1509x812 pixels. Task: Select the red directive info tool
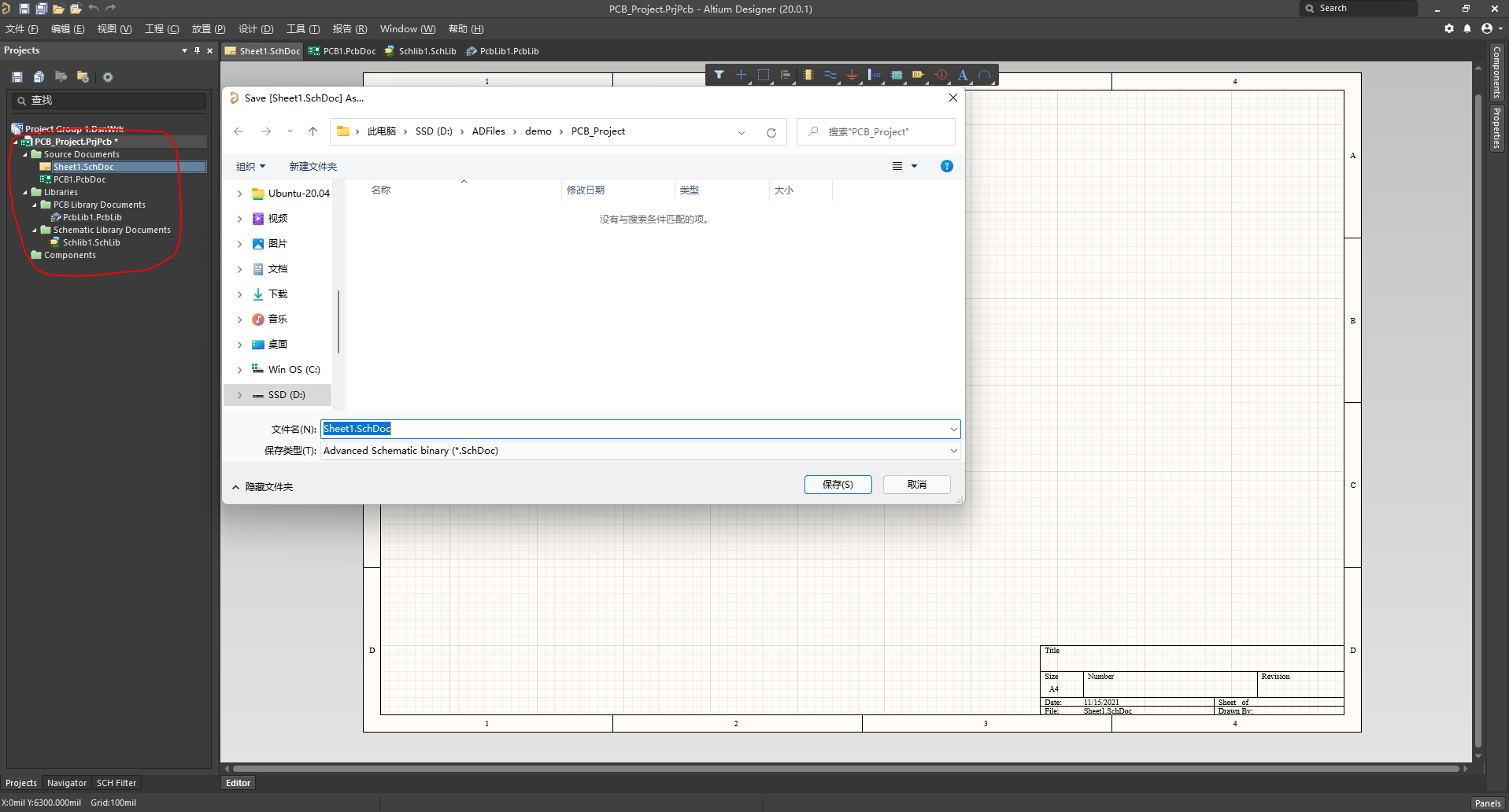(941, 75)
